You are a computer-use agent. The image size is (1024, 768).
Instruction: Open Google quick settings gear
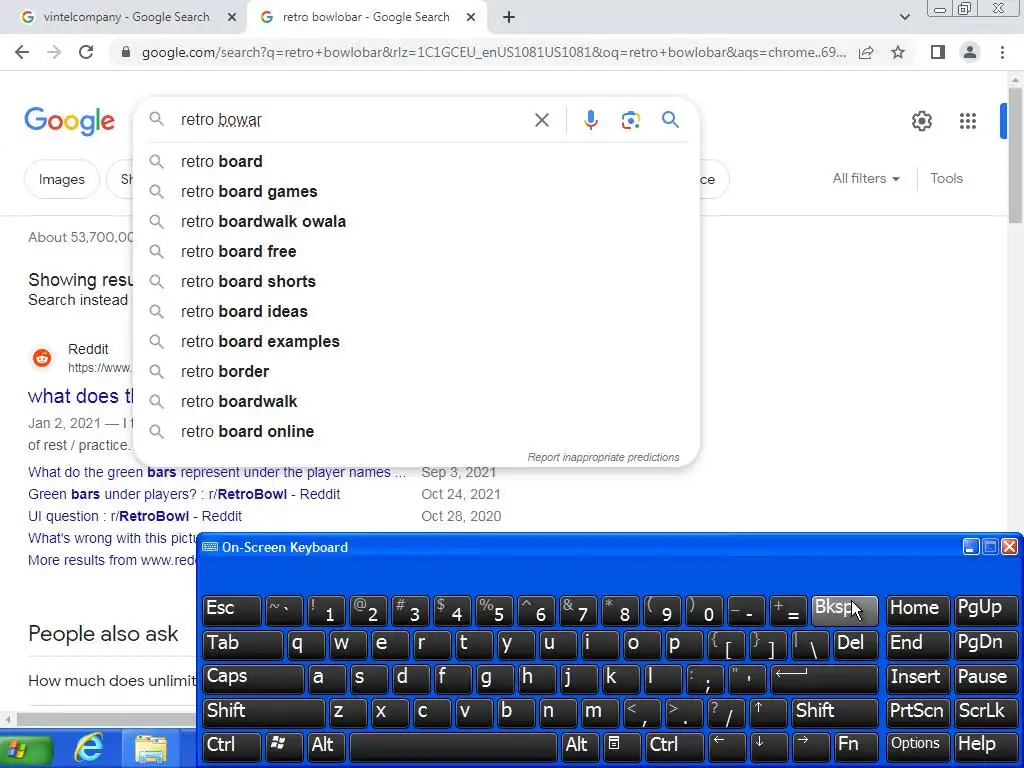point(921,121)
